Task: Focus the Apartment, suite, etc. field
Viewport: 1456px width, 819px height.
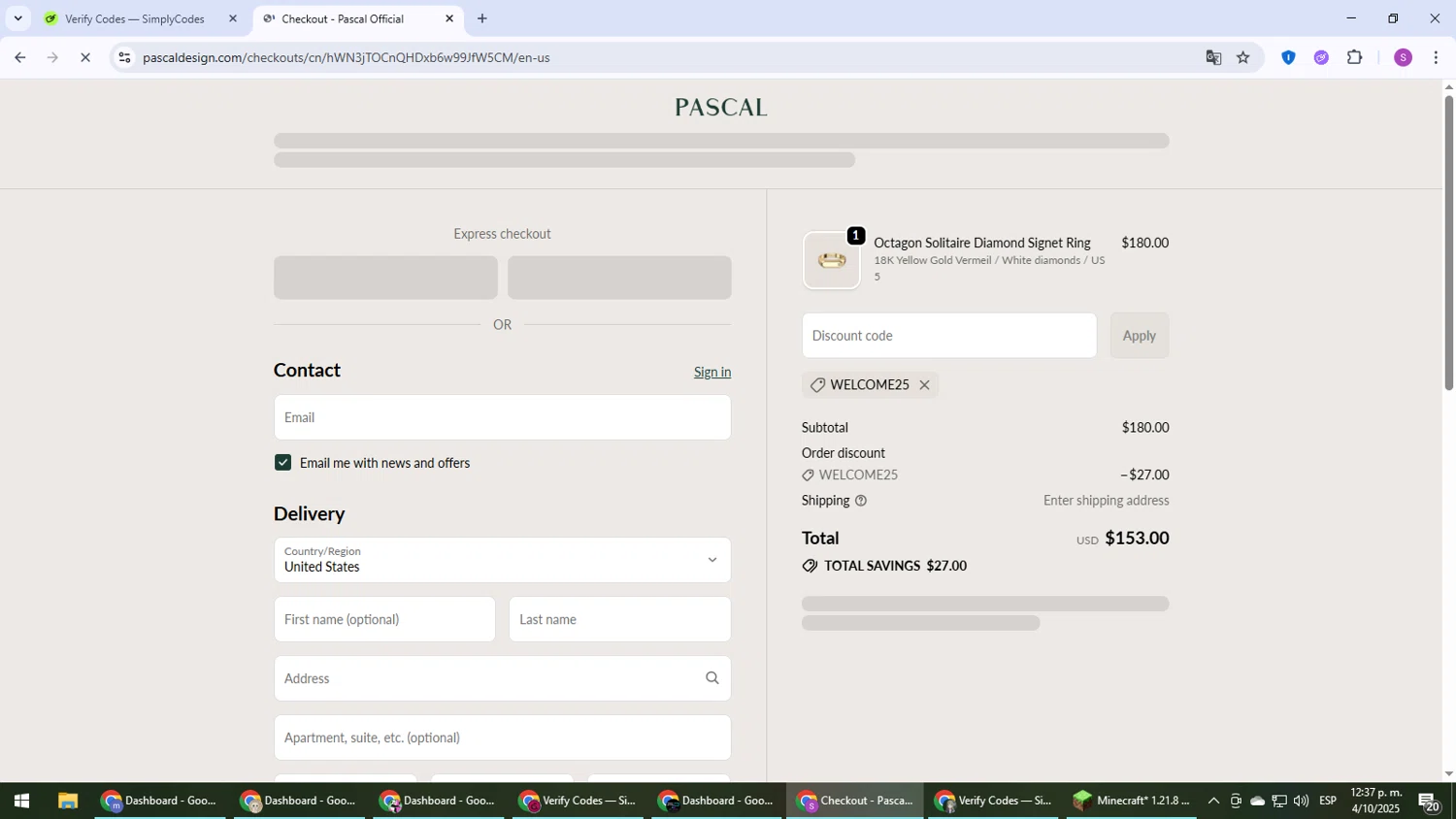Action: pyautogui.click(x=502, y=737)
